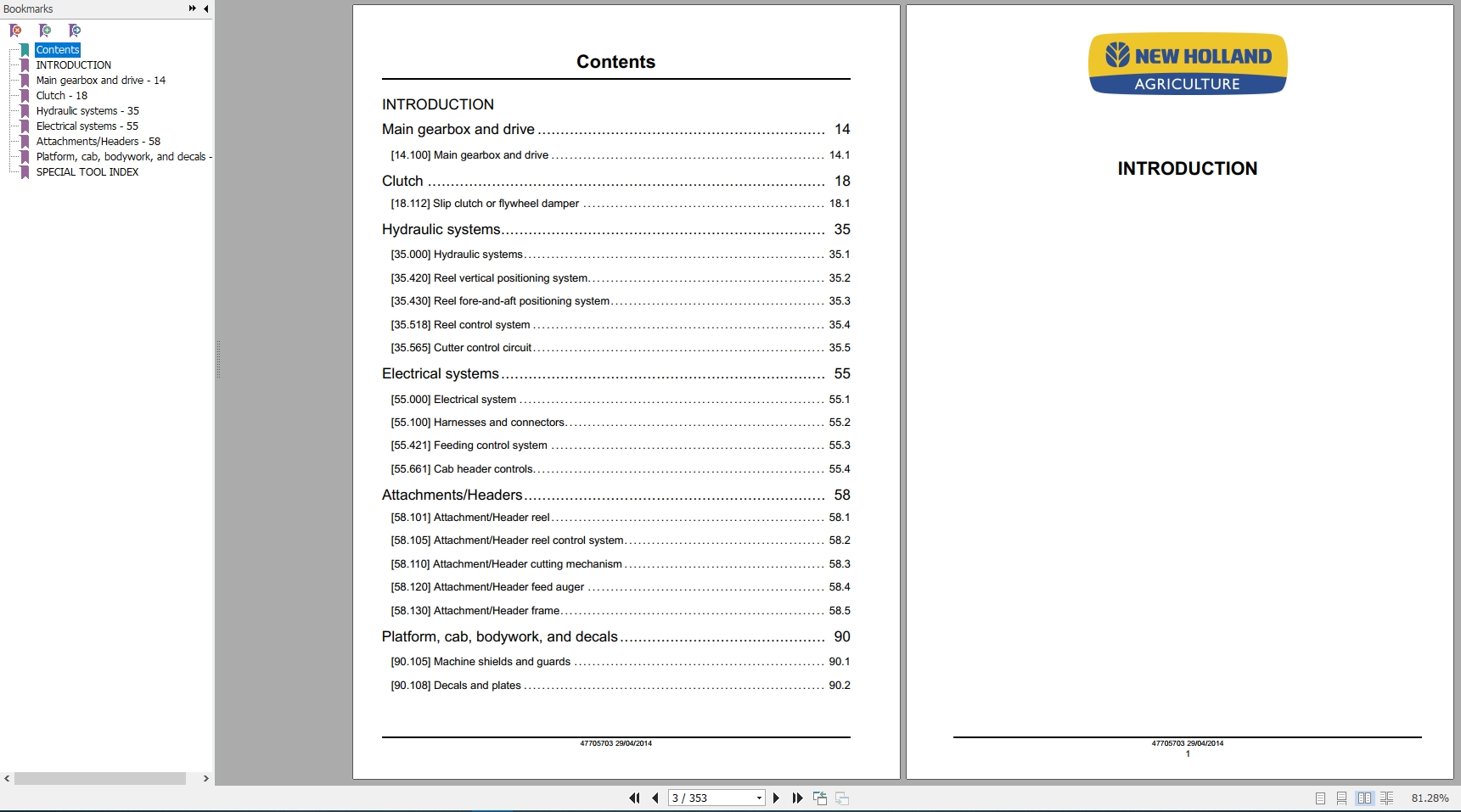
Task: Jump to the last page
Action: click(x=797, y=798)
